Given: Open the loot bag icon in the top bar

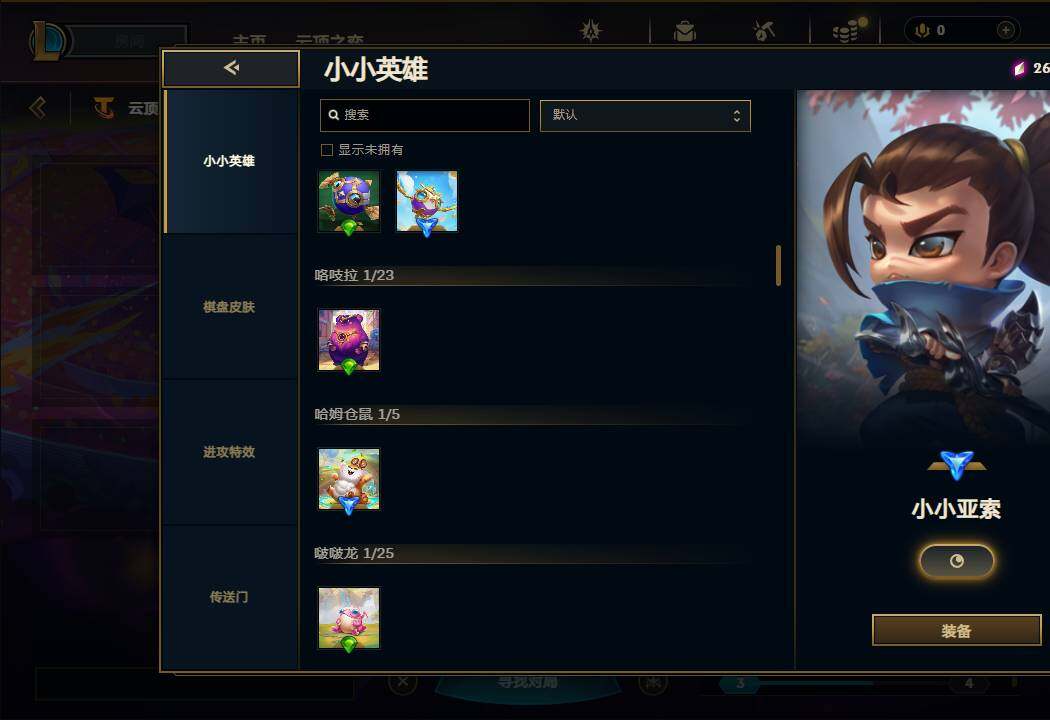Looking at the screenshot, I should (x=684, y=31).
